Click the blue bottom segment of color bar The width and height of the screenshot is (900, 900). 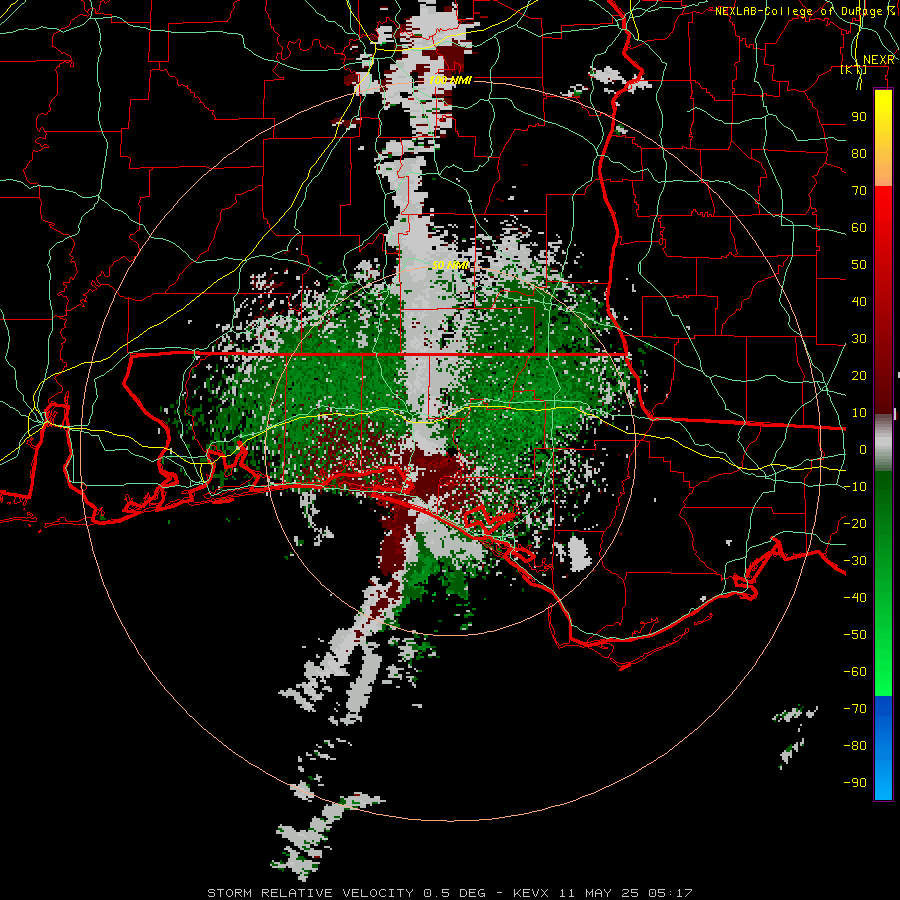point(883,747)
